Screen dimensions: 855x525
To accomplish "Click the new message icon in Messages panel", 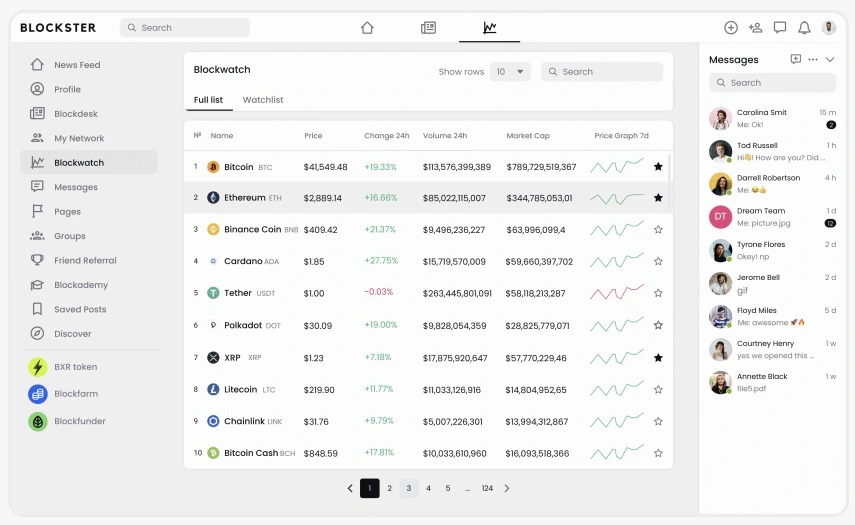I will (796, 59).
